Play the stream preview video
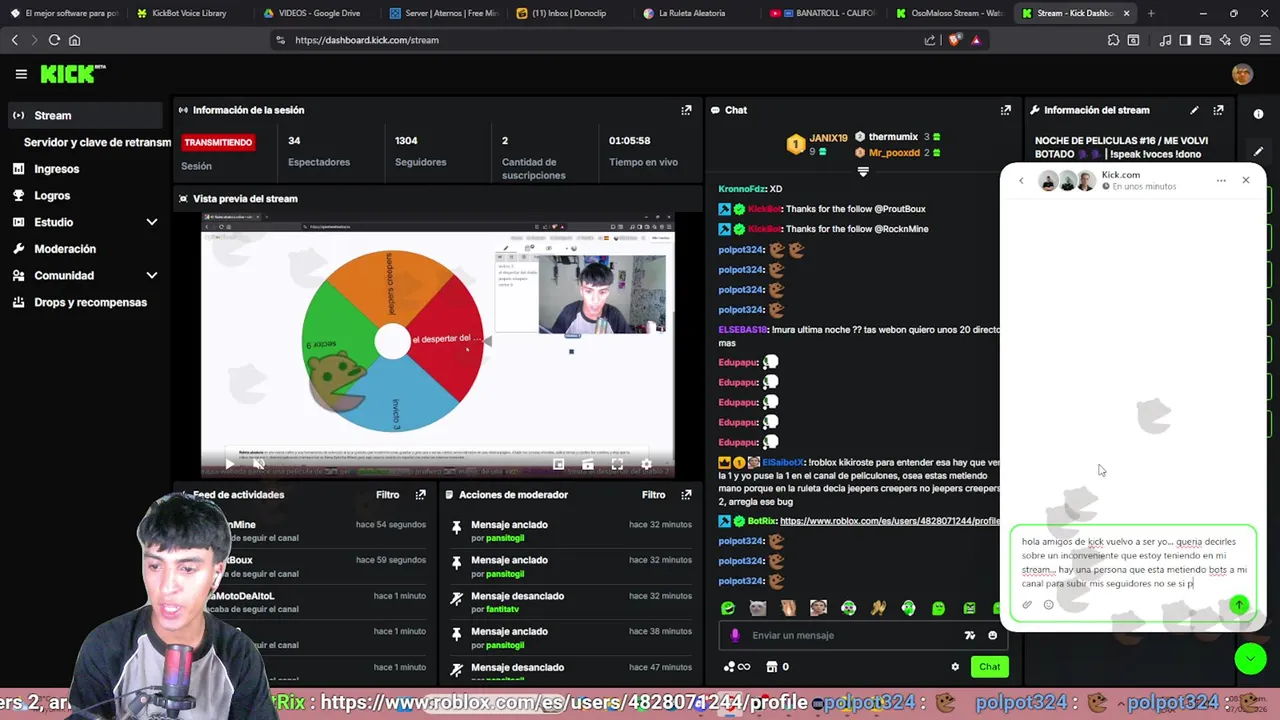 (x=229, y=464)
